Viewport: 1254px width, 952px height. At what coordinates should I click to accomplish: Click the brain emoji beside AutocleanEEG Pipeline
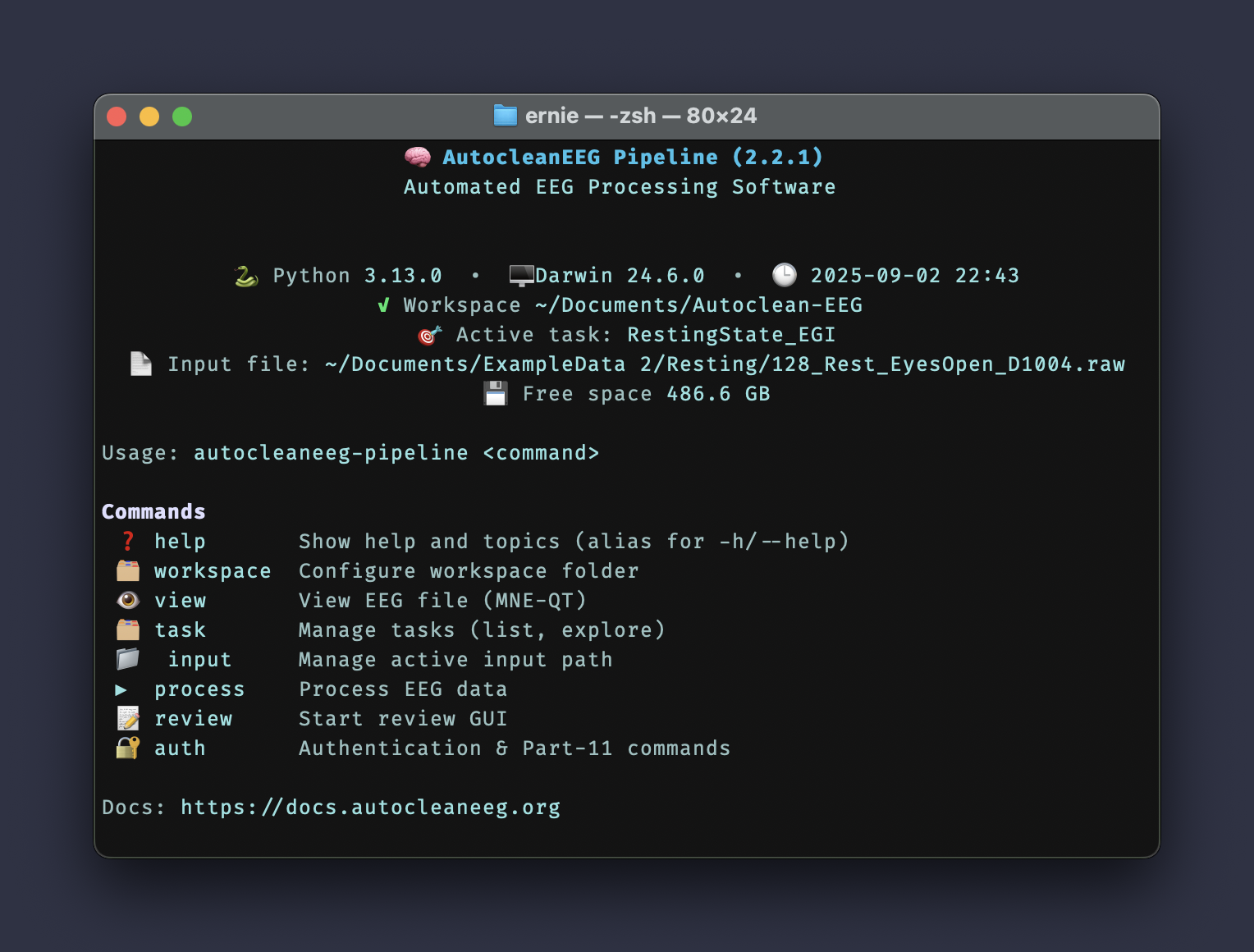[418, 157]
